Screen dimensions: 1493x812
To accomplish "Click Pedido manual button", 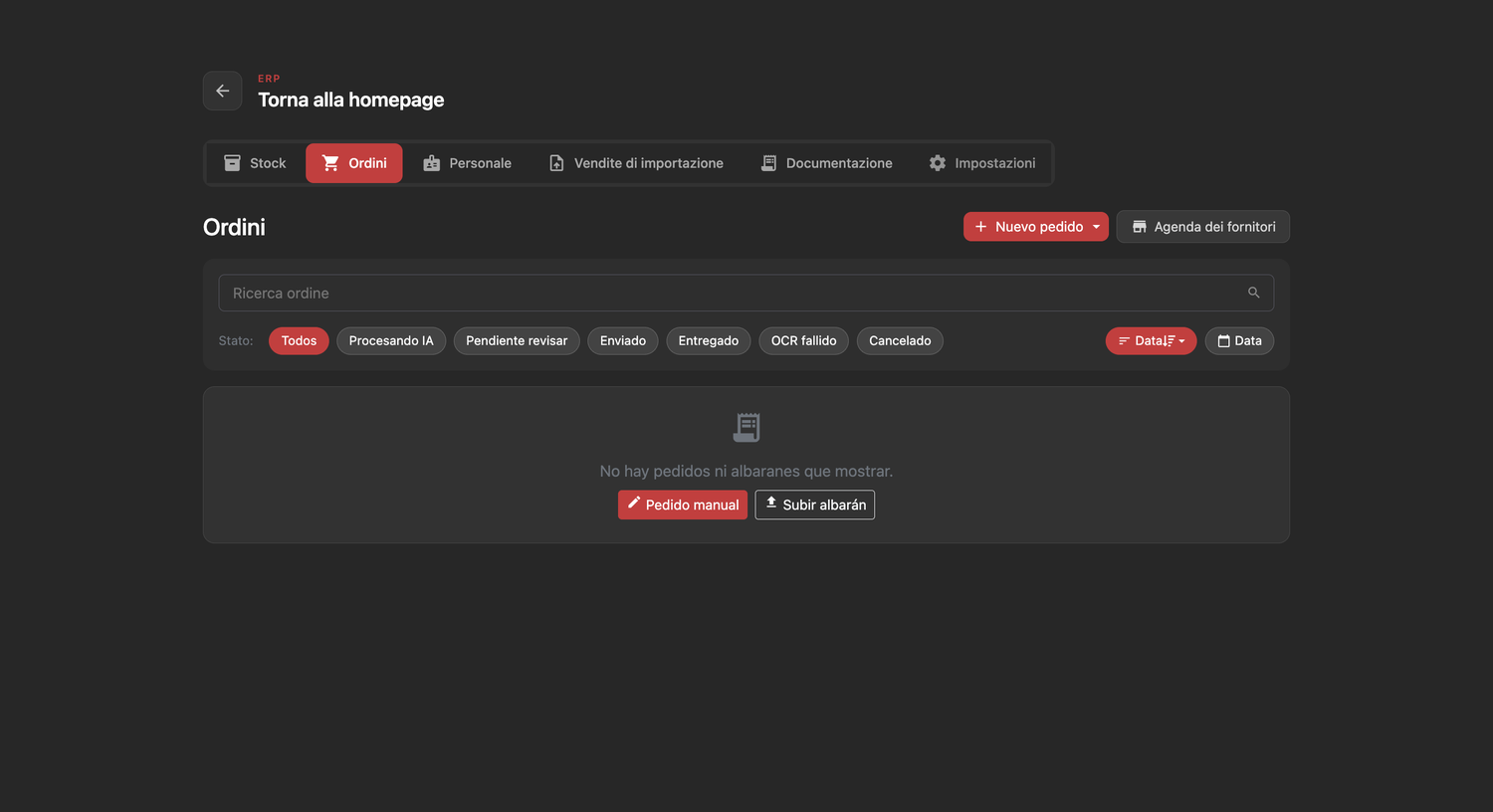I will 683,505.
